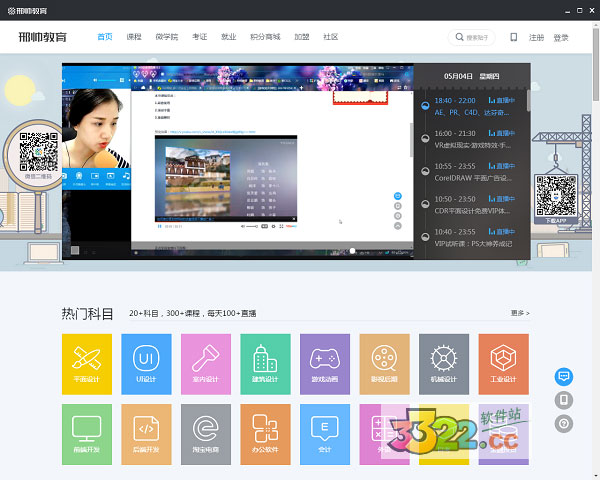Open the 'CorelDRAW 平面广告设...' course title
The image size is (600, 480).
pyautogui.click(x=473, y=178)
